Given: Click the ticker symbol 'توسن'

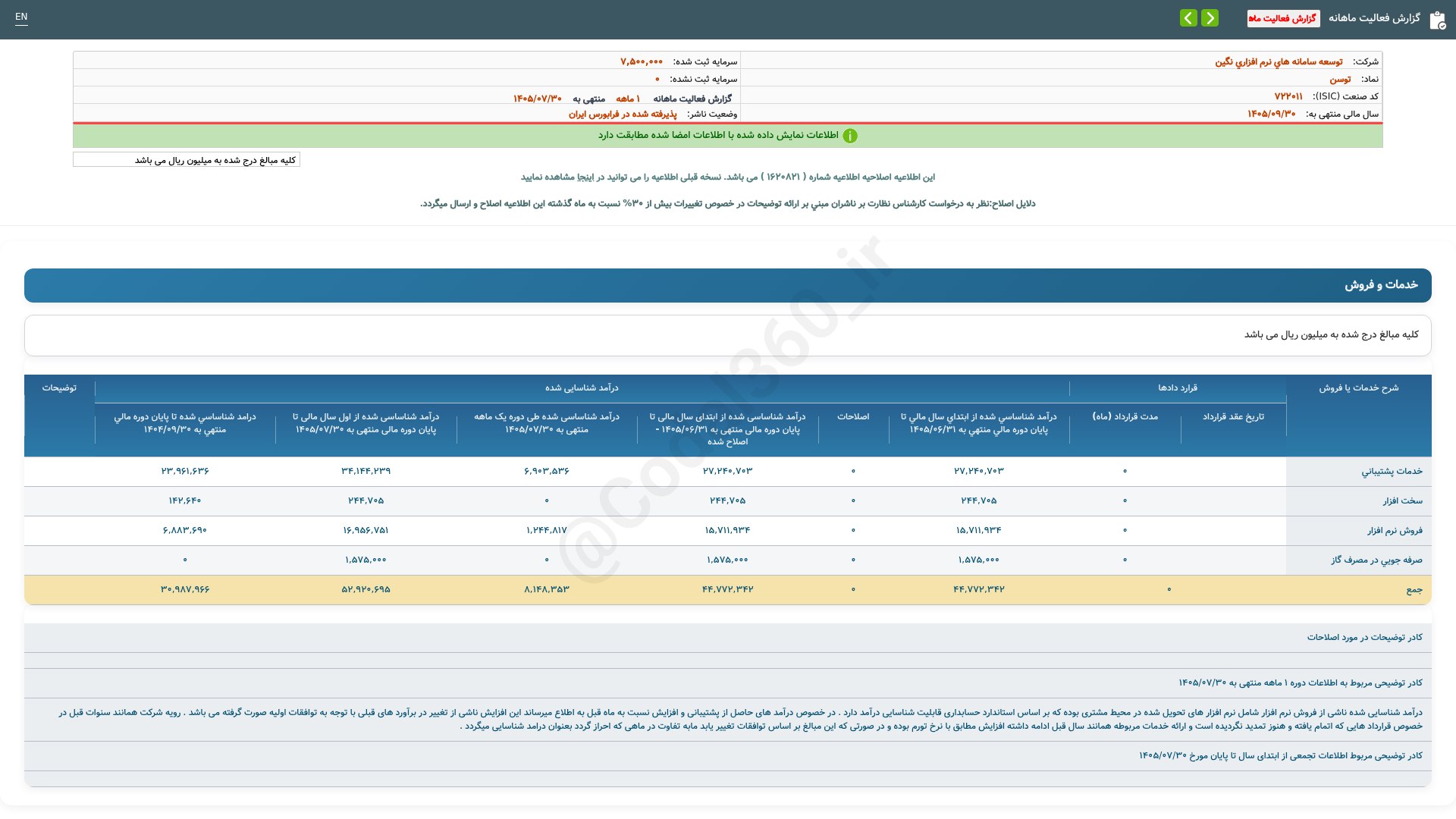Looking at the screenshot, I should pyautogui.click(x=1340, y=79).
